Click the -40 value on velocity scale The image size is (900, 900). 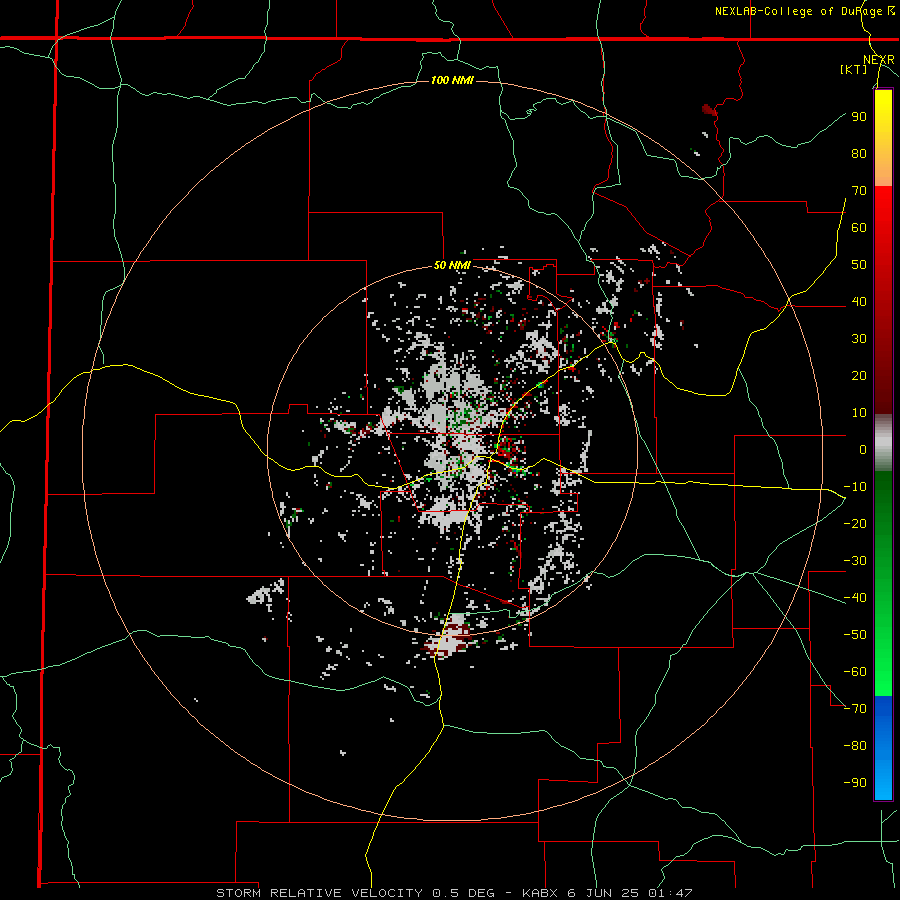click(855, 598)
